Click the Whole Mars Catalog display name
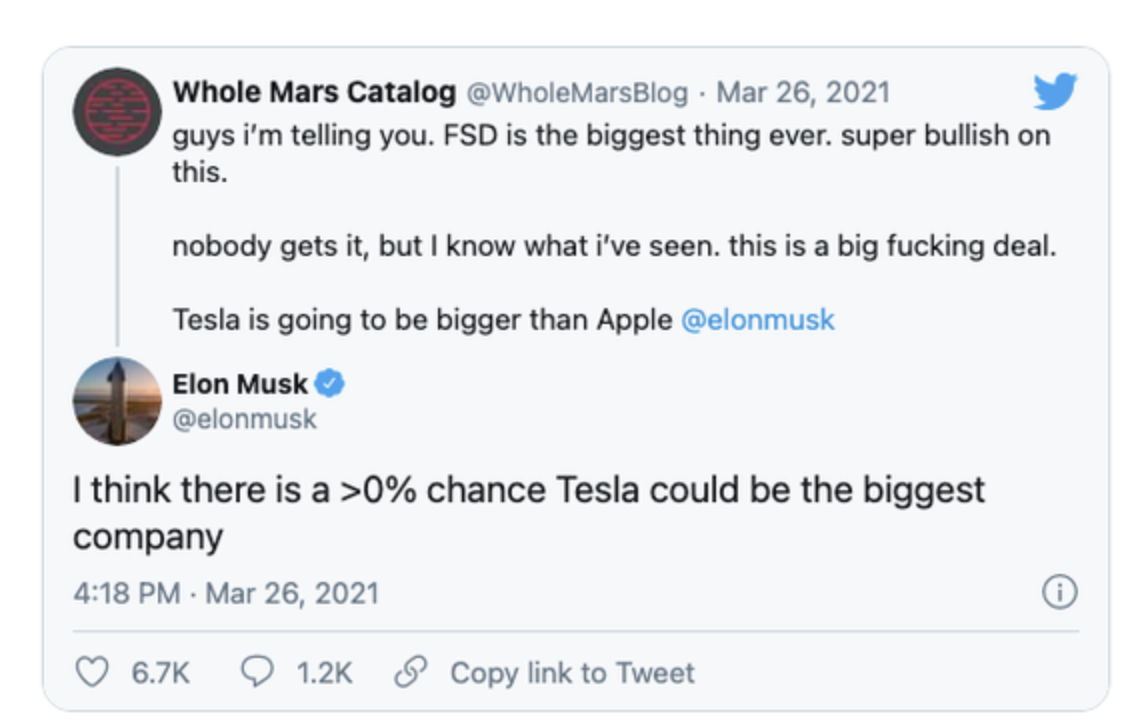1132x726 pixels. [x=314, y=93]
